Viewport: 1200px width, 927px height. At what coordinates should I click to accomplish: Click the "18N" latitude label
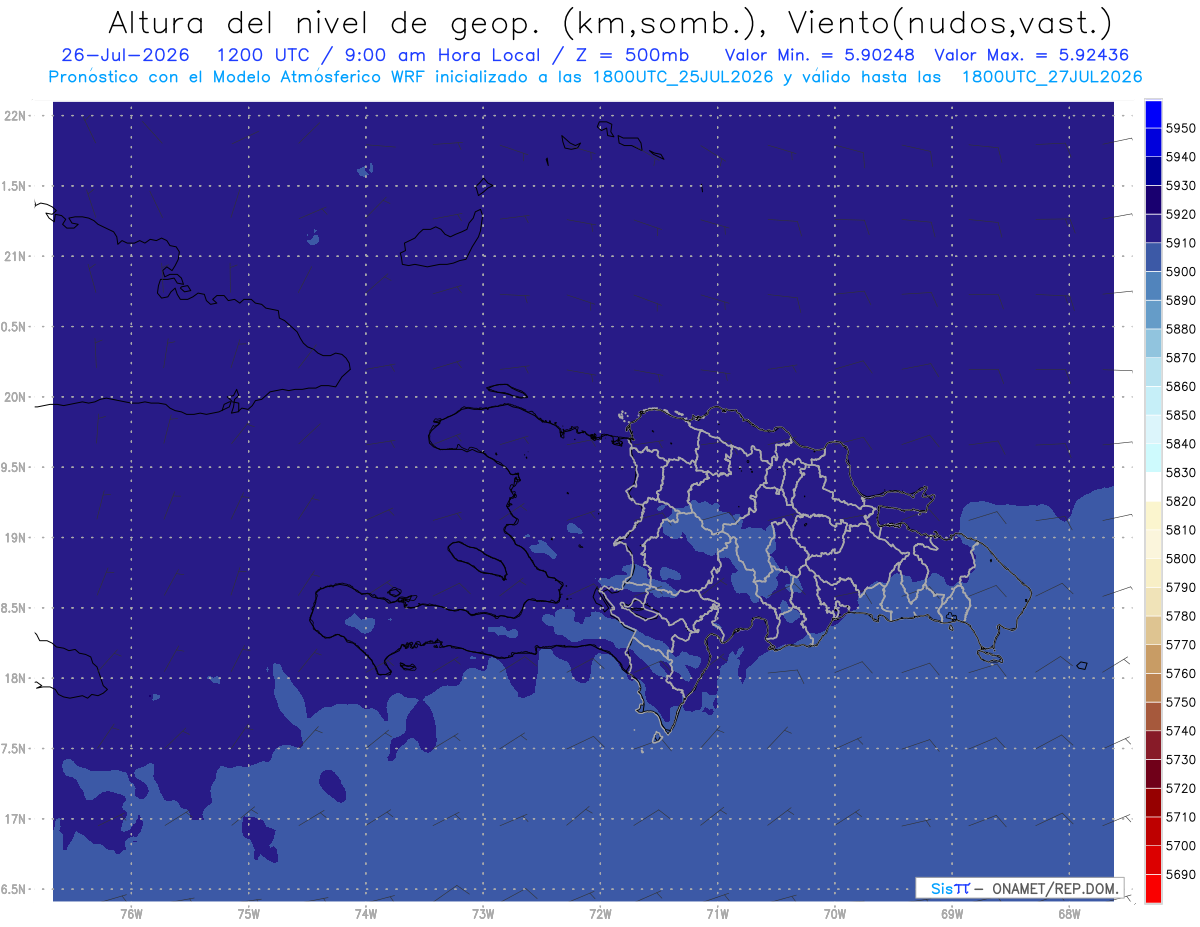tap(14, 678)
